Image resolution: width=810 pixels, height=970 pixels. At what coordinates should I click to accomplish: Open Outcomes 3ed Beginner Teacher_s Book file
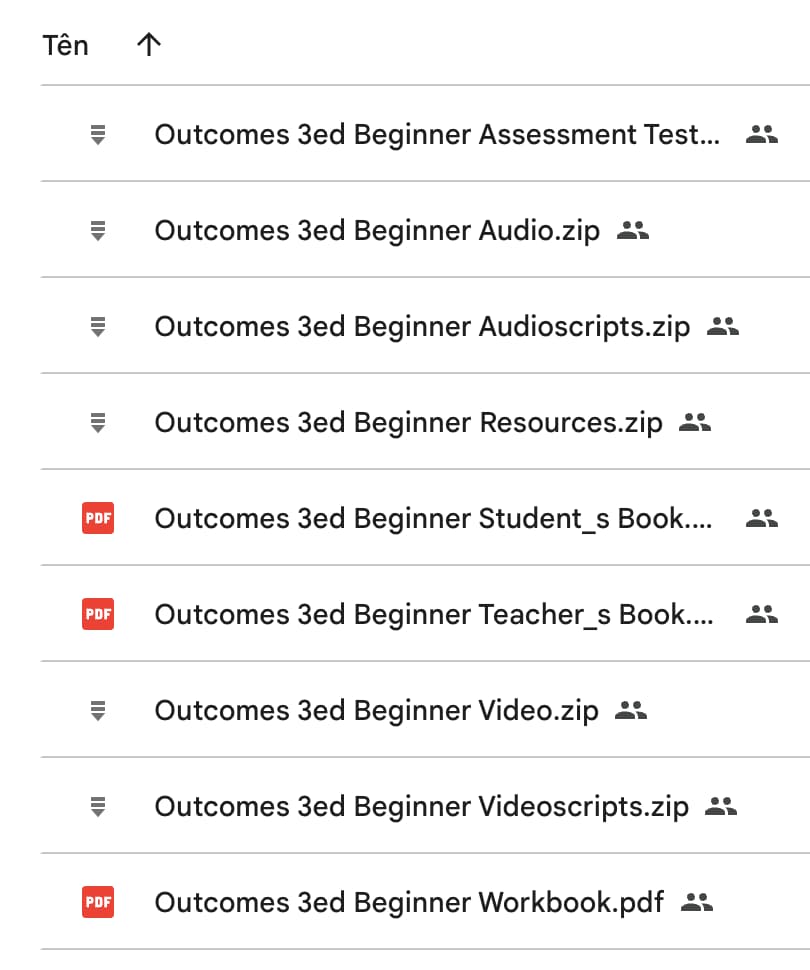(x=434, y=614)
